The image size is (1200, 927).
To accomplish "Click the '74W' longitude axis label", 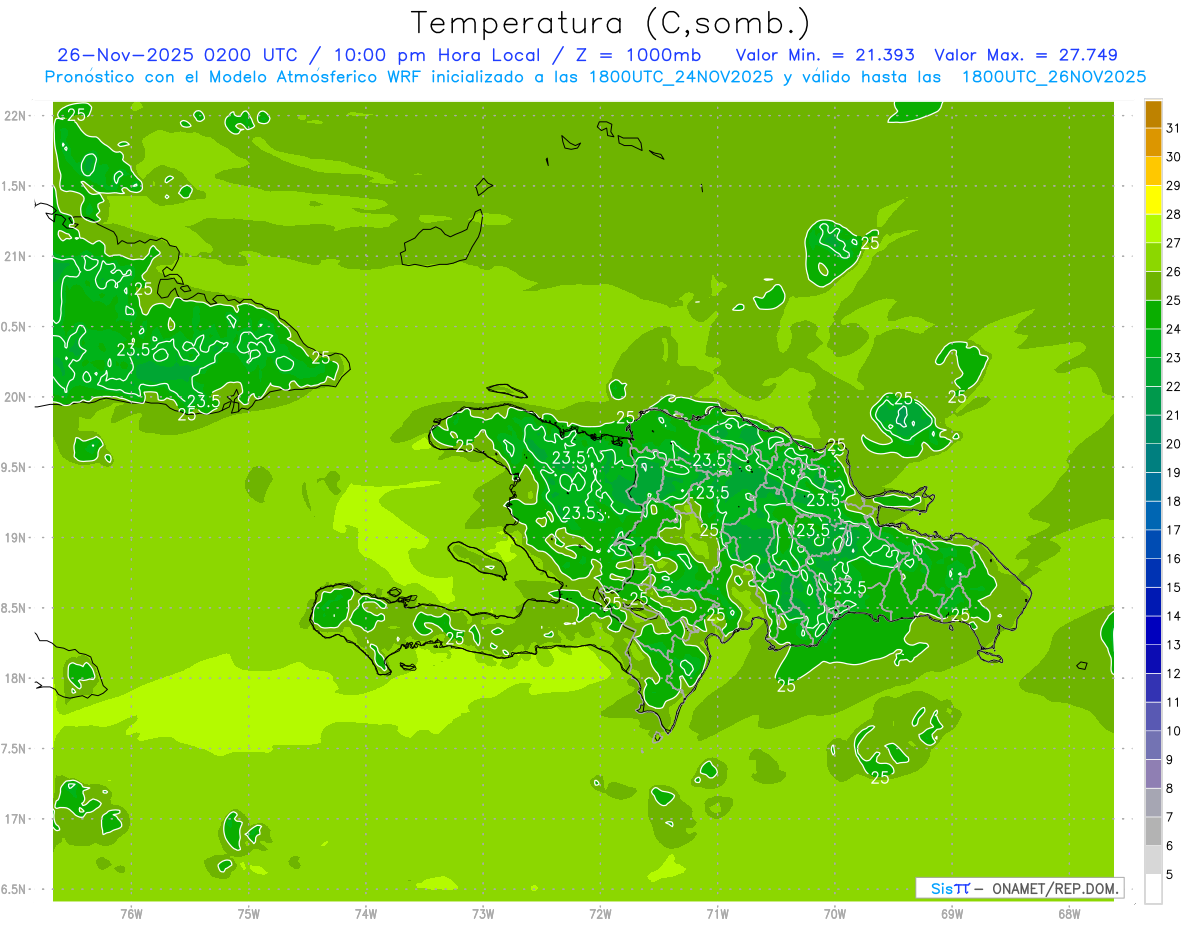I will 365,913.
